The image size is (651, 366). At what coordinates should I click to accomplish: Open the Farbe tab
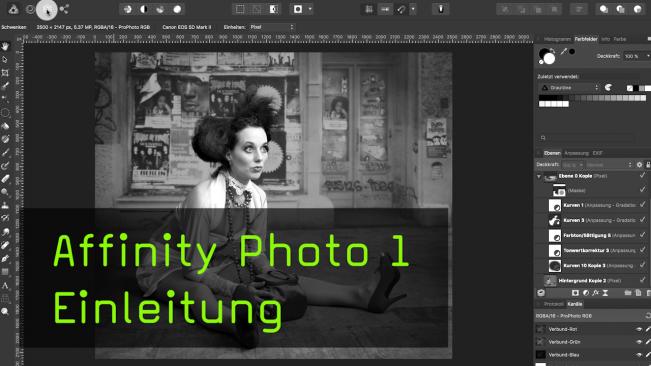(x=619, y=39)
